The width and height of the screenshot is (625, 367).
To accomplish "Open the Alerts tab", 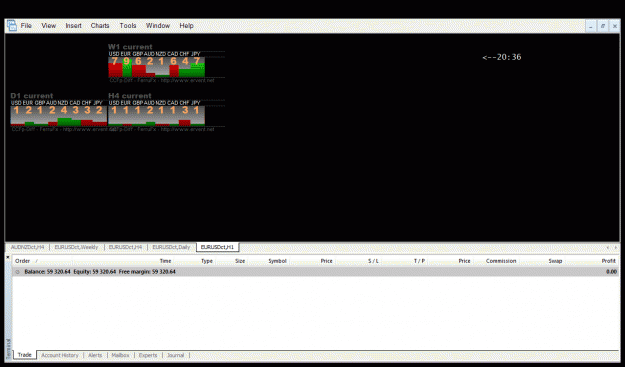I will [x=95, y=355].
